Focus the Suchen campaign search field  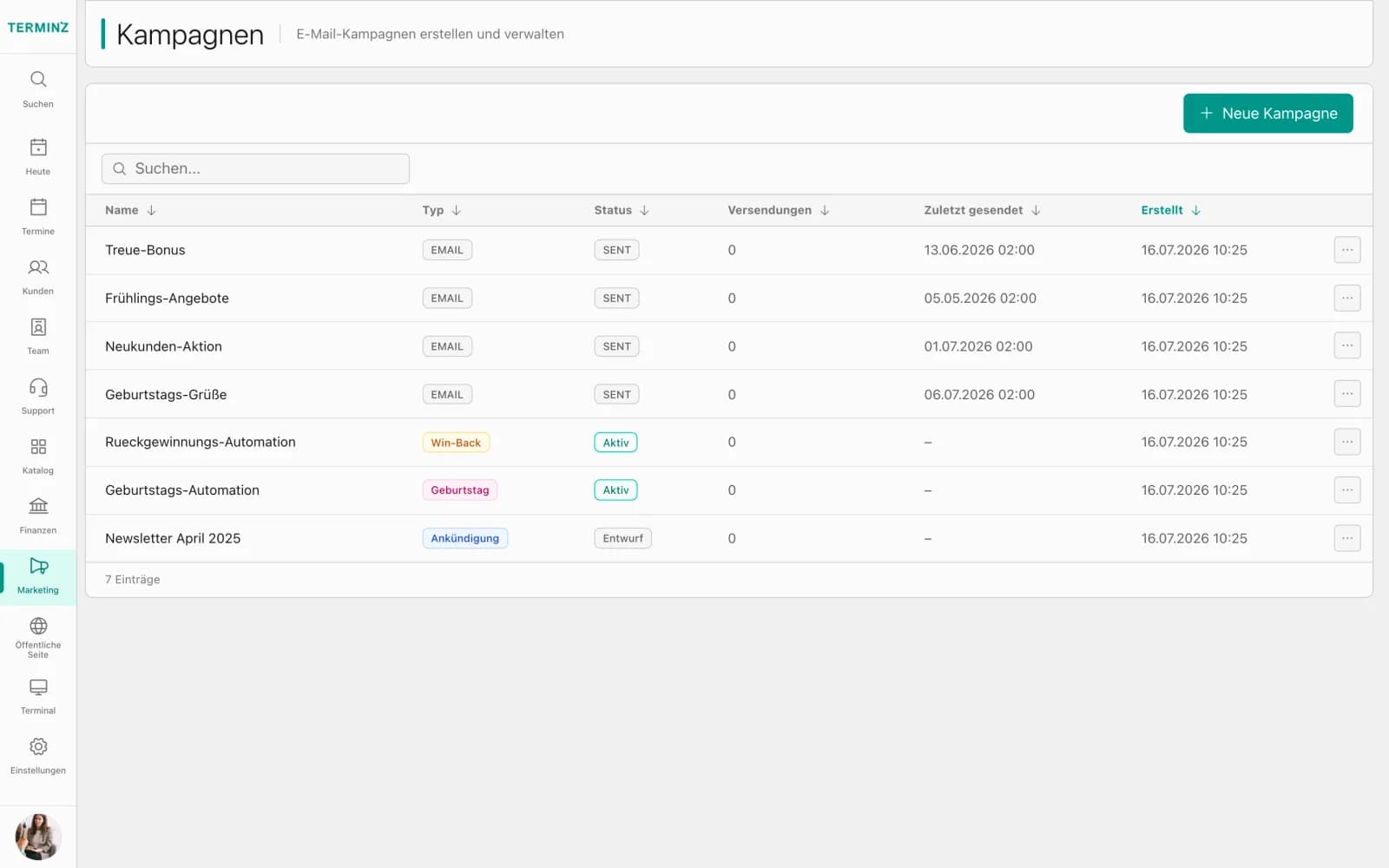point(255,168)
